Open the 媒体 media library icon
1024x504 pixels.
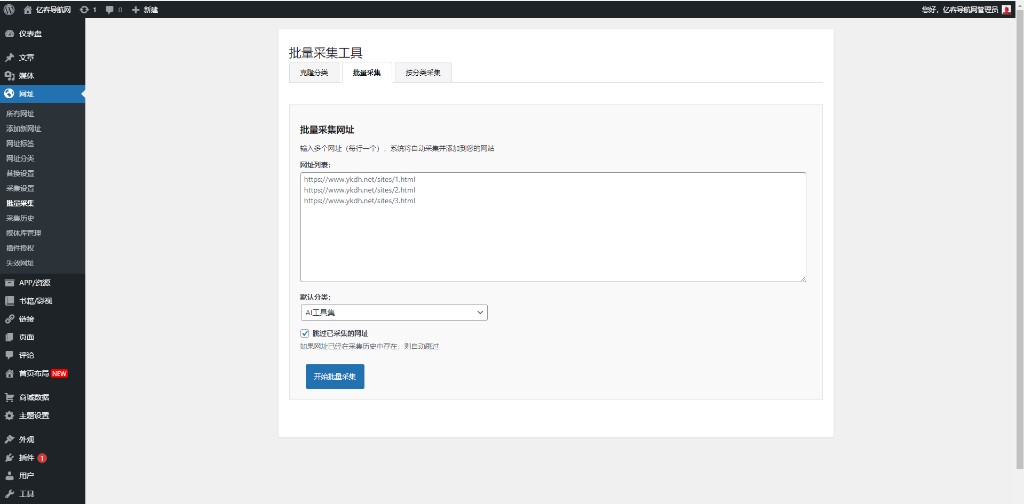(x=9, y=75)
